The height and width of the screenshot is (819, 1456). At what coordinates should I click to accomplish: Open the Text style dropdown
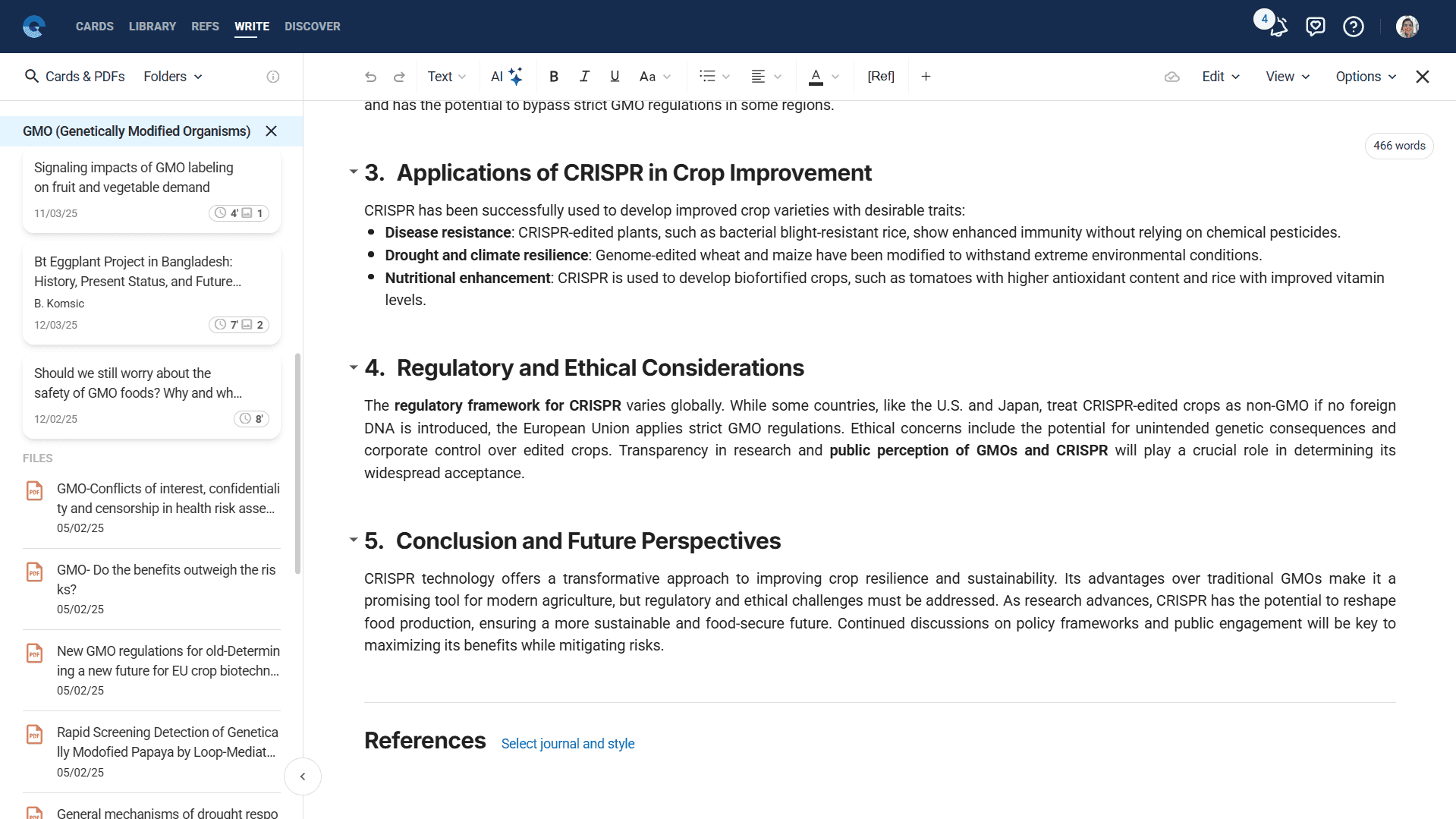pos(446,77)
